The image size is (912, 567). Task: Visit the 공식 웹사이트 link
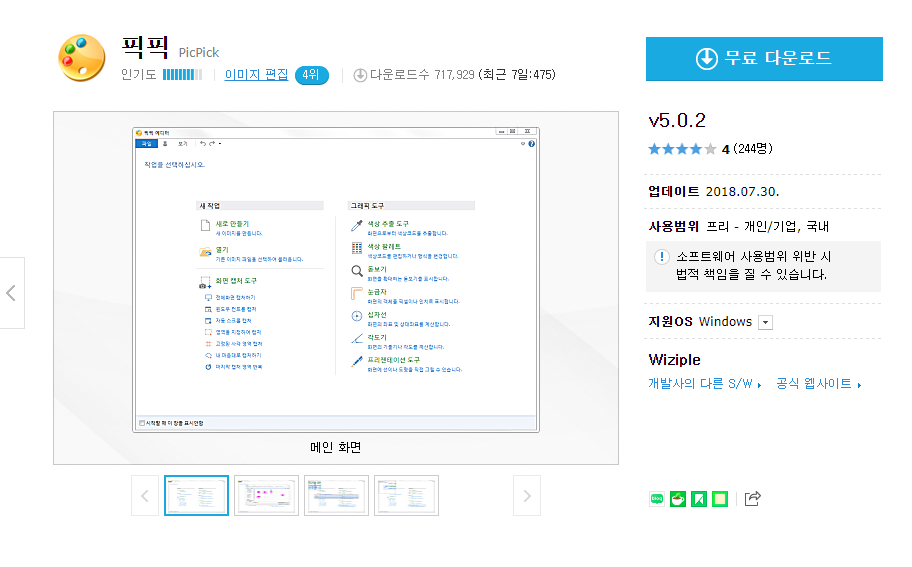tap(818, 384)
